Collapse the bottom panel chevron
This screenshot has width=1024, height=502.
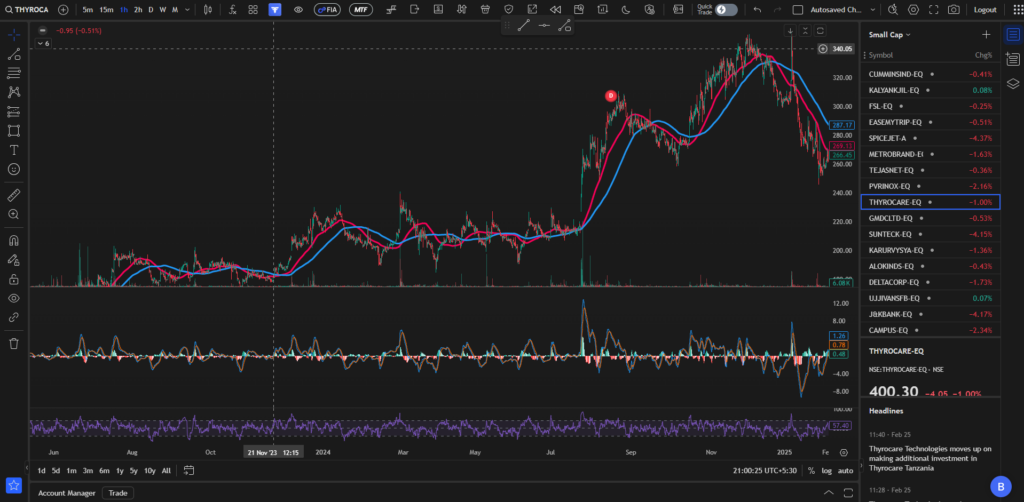tap(828, 492)
